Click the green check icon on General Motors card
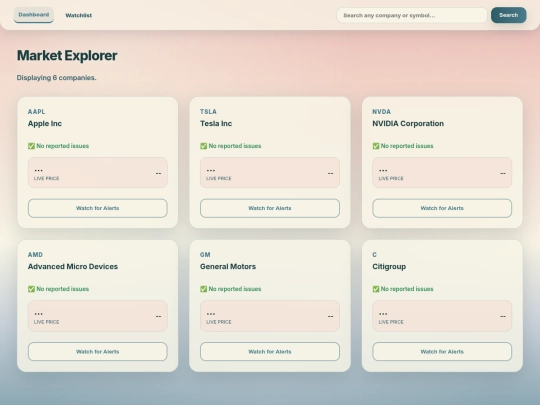This screenshot has height=405, width=540. pos(204,289)
